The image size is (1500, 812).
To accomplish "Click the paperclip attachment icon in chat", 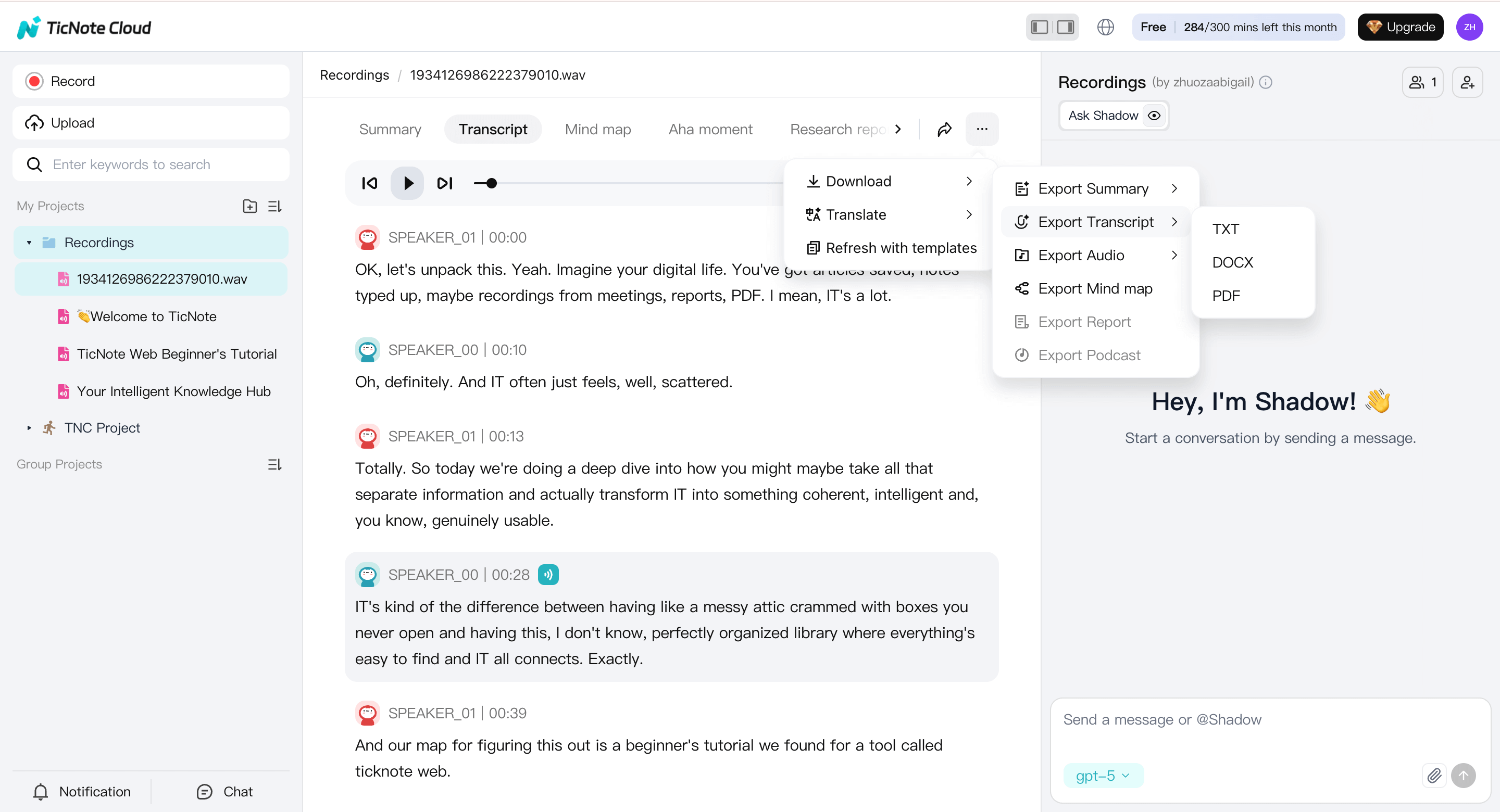I will [x=1435, y=776].
